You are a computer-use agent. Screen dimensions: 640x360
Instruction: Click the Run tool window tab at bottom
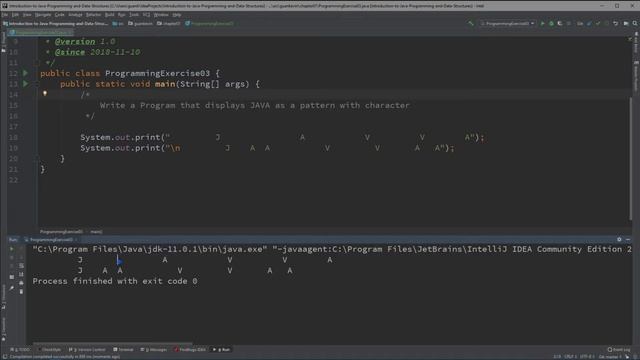coord(222,350)
